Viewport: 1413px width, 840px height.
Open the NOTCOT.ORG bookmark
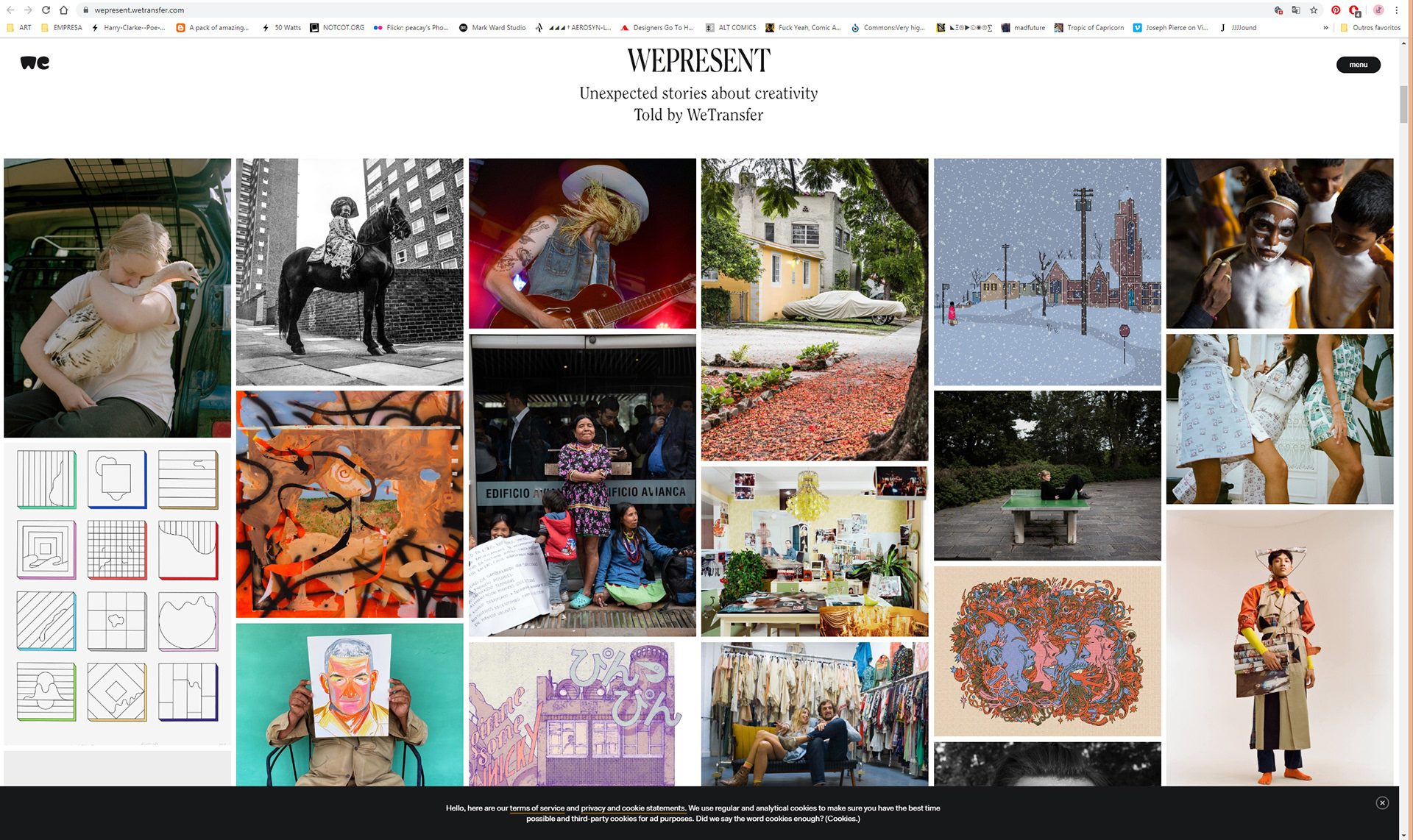(x=337, y=28)
